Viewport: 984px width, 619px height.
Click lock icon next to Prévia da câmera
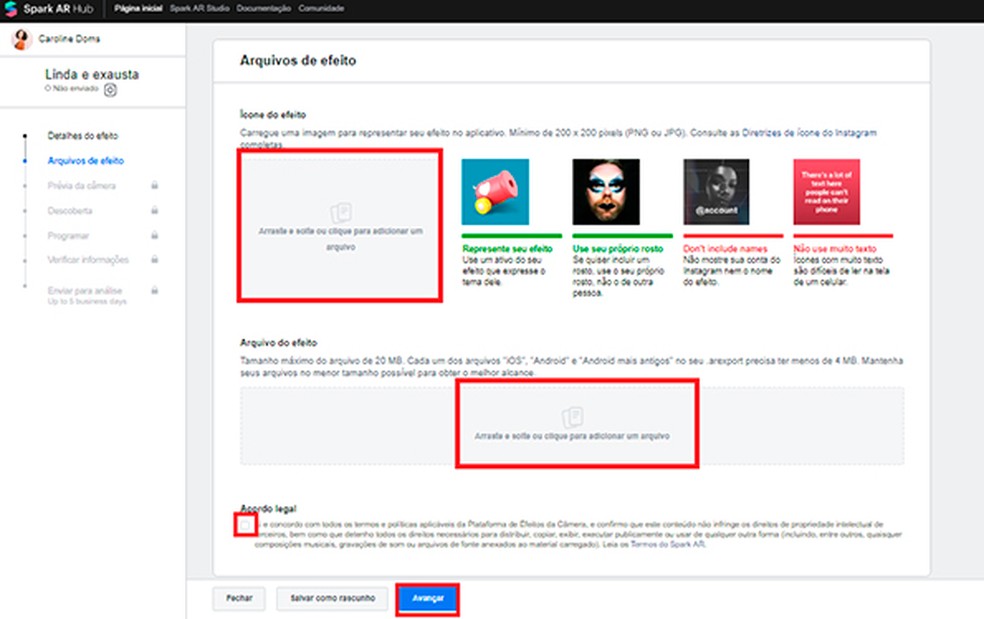154,185
